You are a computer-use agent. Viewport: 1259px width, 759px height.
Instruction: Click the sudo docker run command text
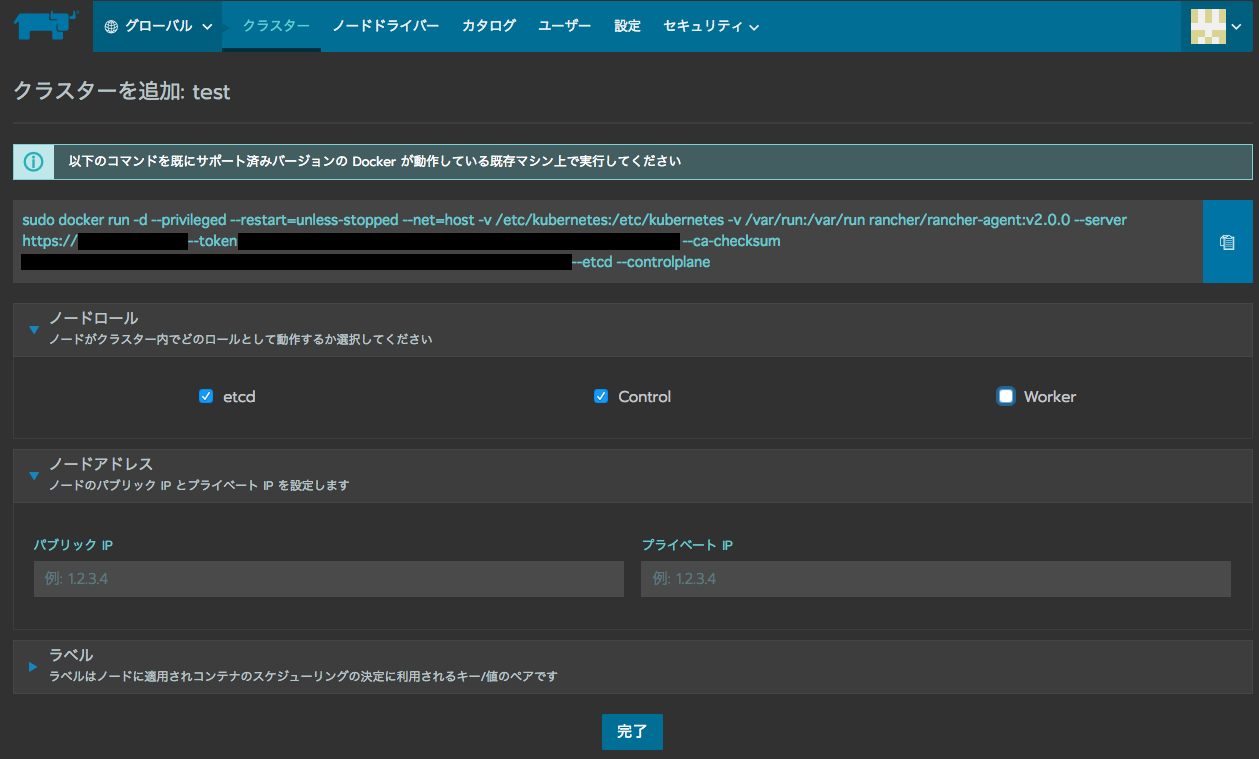pos(575,241)
